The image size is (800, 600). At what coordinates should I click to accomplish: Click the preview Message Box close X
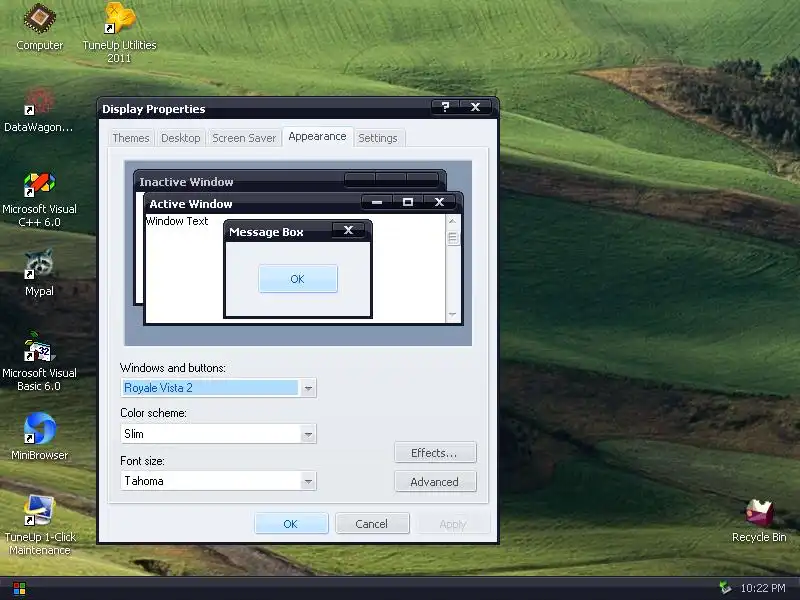pos(348,230)
